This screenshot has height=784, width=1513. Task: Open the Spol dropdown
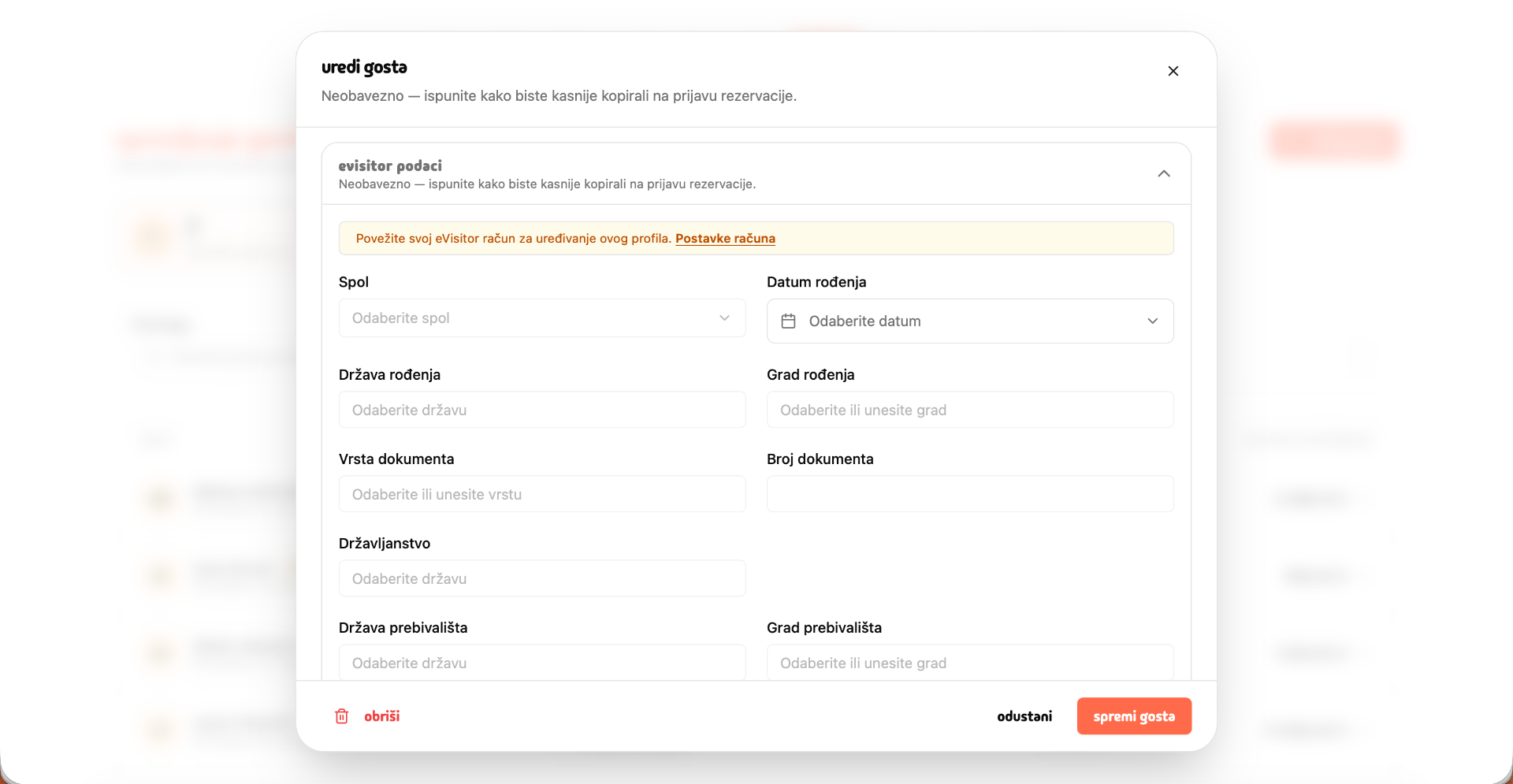coord(542,318)
